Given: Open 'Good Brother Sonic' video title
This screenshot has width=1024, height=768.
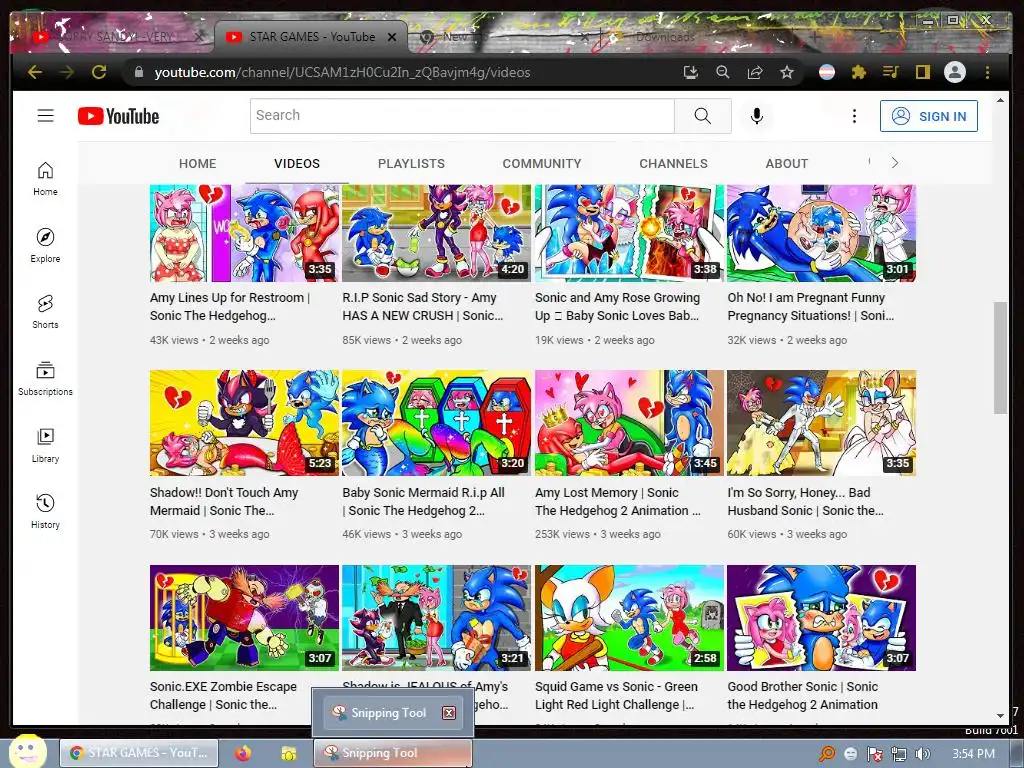Looking at the screenshot, I should click(803, 696).
